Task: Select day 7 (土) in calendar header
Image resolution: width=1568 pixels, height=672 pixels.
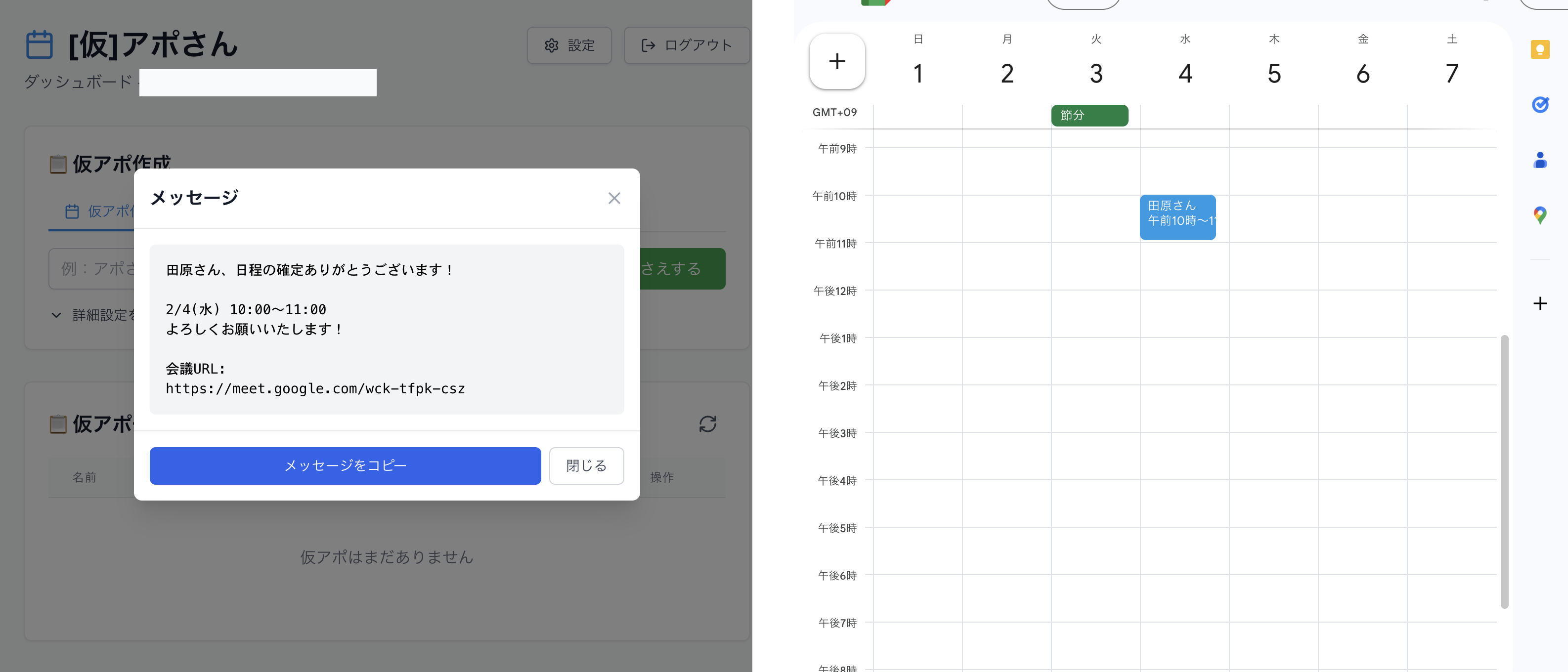Action: pyautogui.click(x=1452, y=74)
